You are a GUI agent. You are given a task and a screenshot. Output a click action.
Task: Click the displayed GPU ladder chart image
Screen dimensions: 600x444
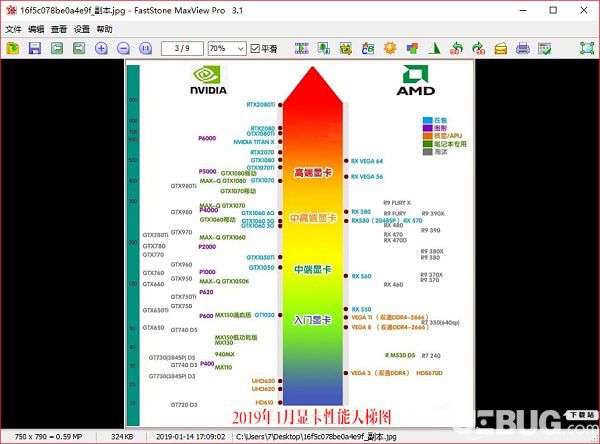[x=300, y=243]
